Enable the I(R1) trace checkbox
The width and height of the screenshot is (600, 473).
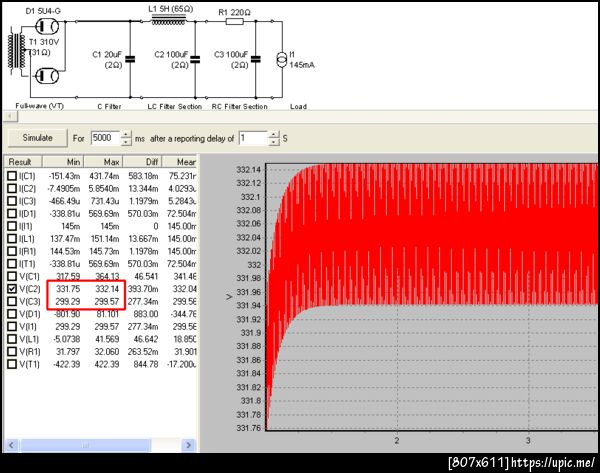[x=12, y=251]
